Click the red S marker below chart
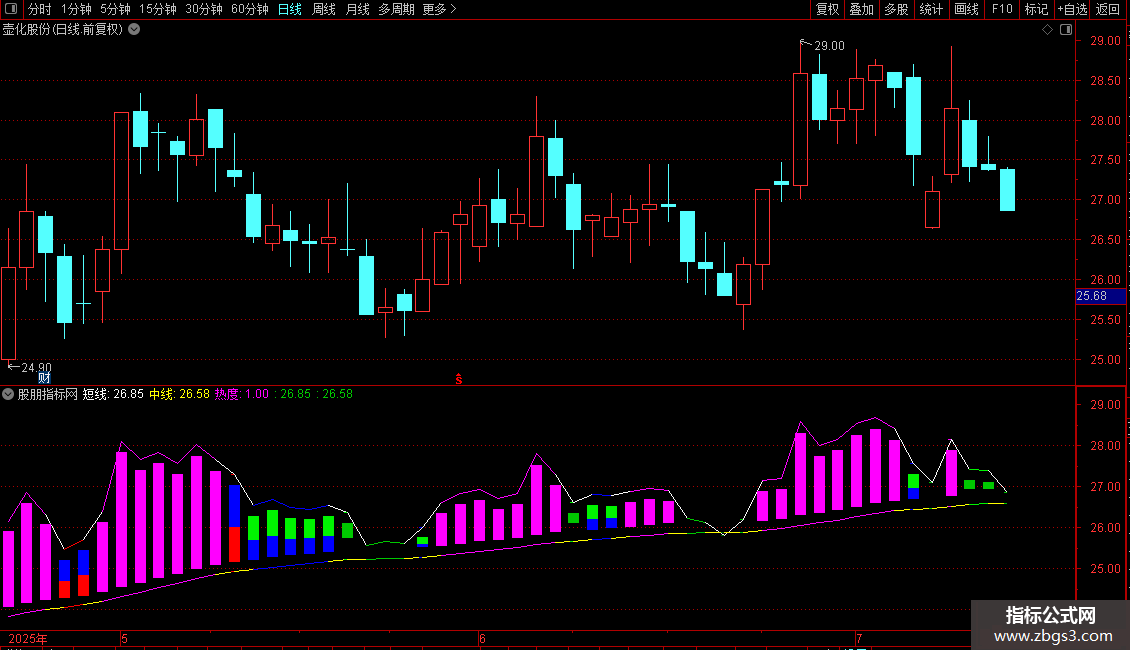 [x=458, y=379]
